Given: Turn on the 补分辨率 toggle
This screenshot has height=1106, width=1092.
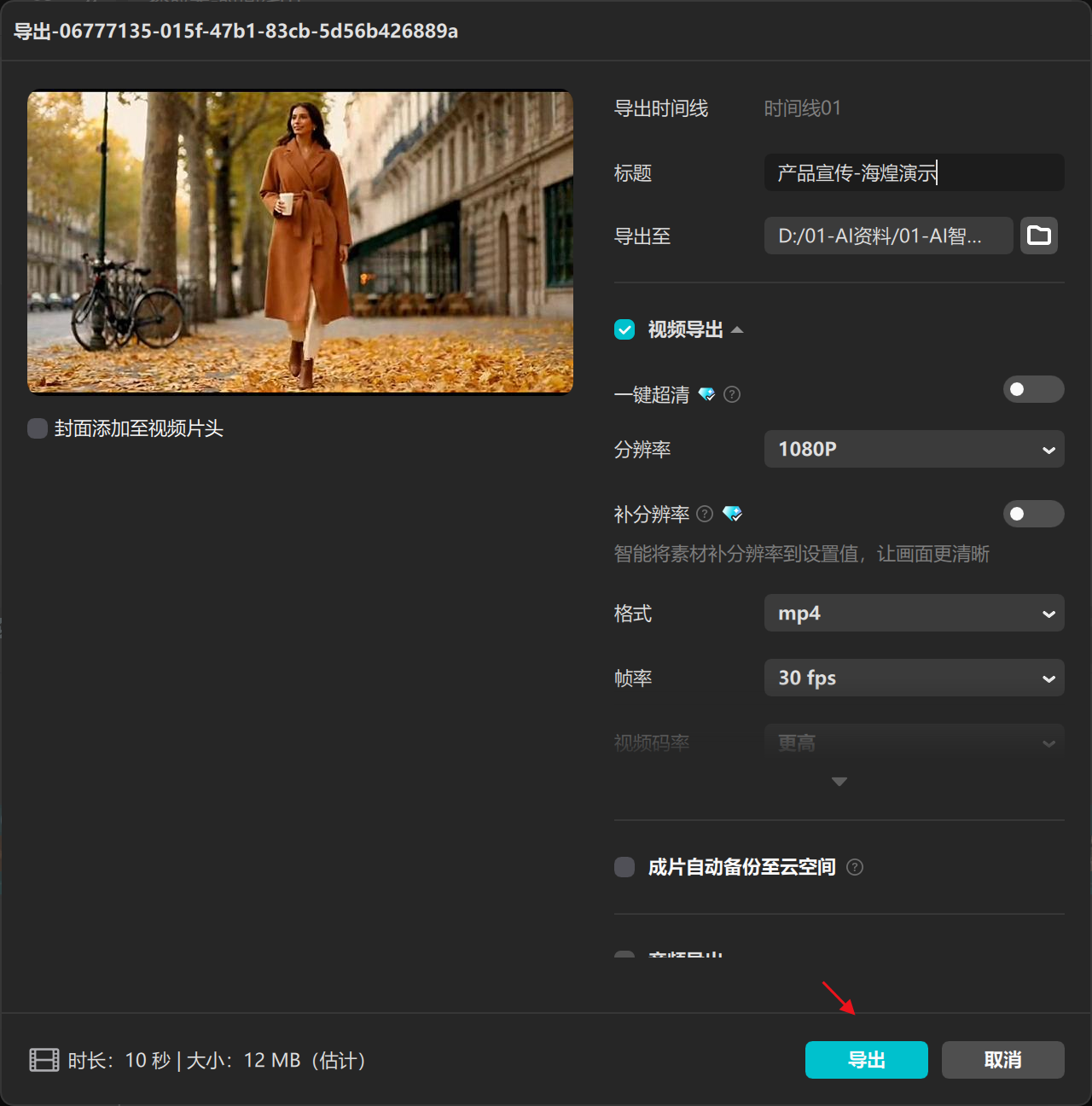Looking at the screenshot, I should (x=1033, y=514).
